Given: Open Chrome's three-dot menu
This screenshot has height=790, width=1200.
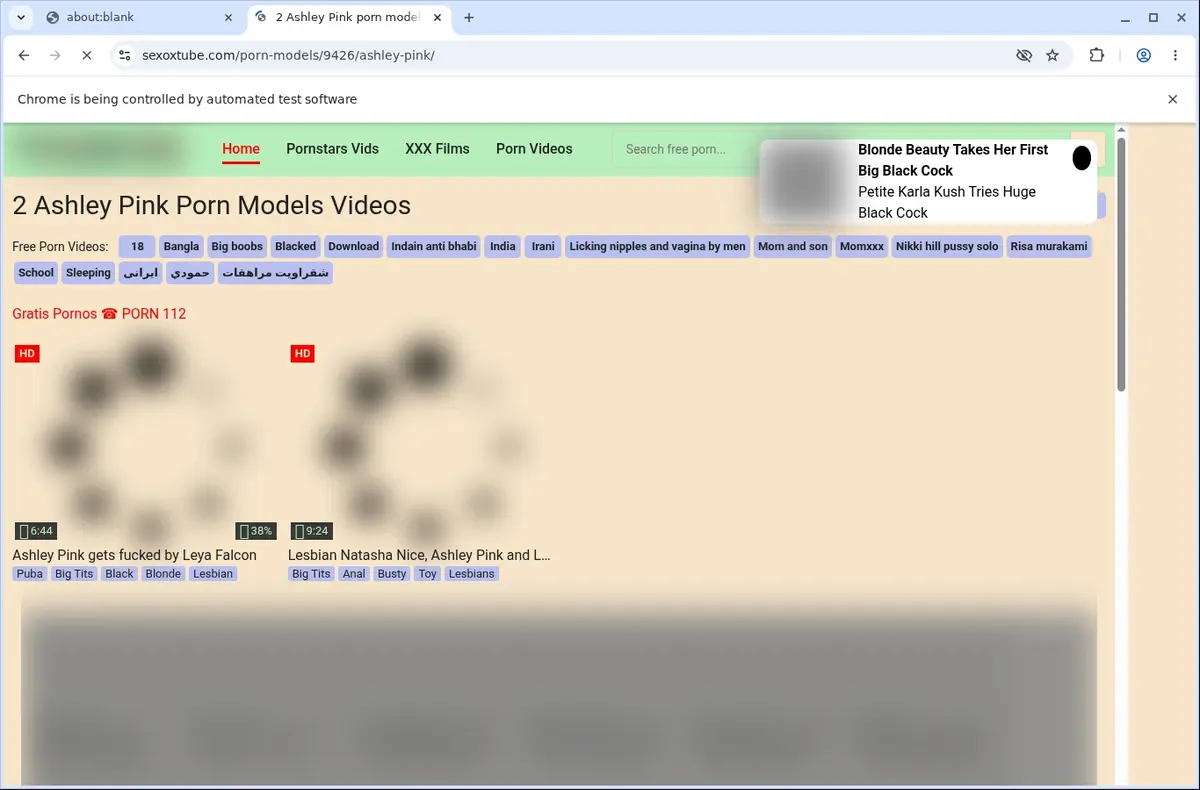Looking at the screenshot, I should tap(1175, 55).
